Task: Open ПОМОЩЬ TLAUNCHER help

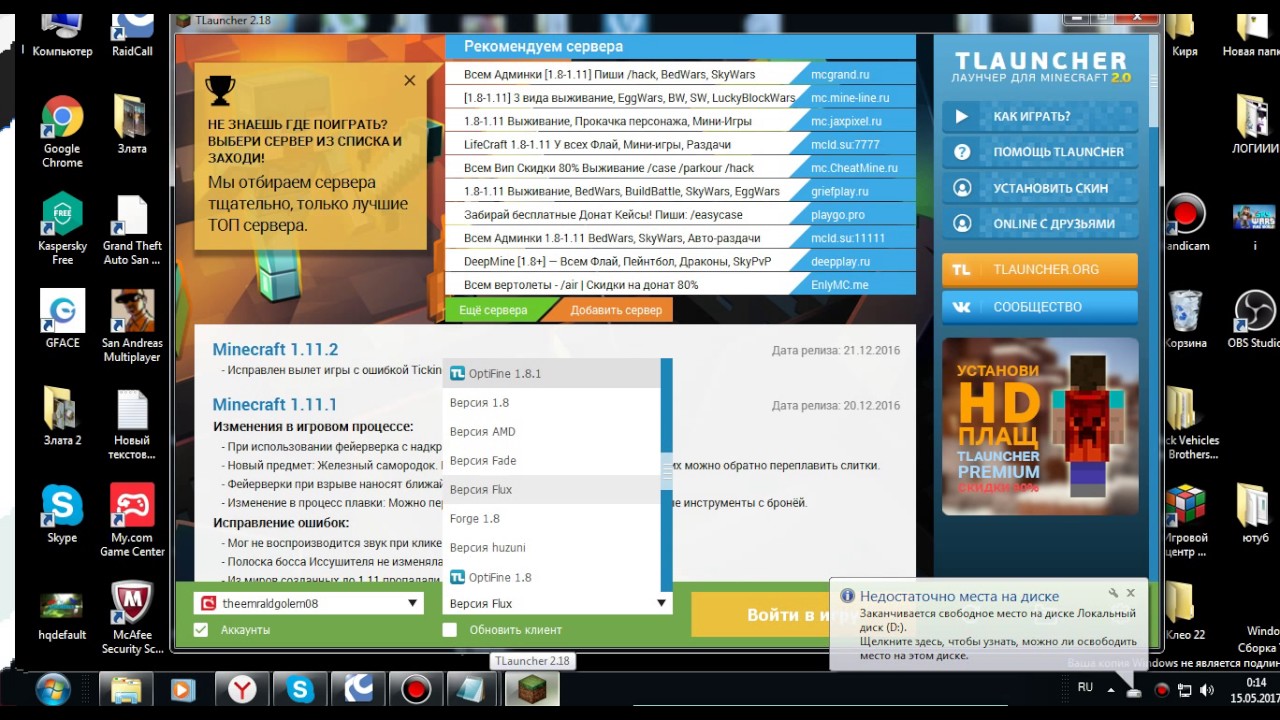Action: tap(1040, 152)
